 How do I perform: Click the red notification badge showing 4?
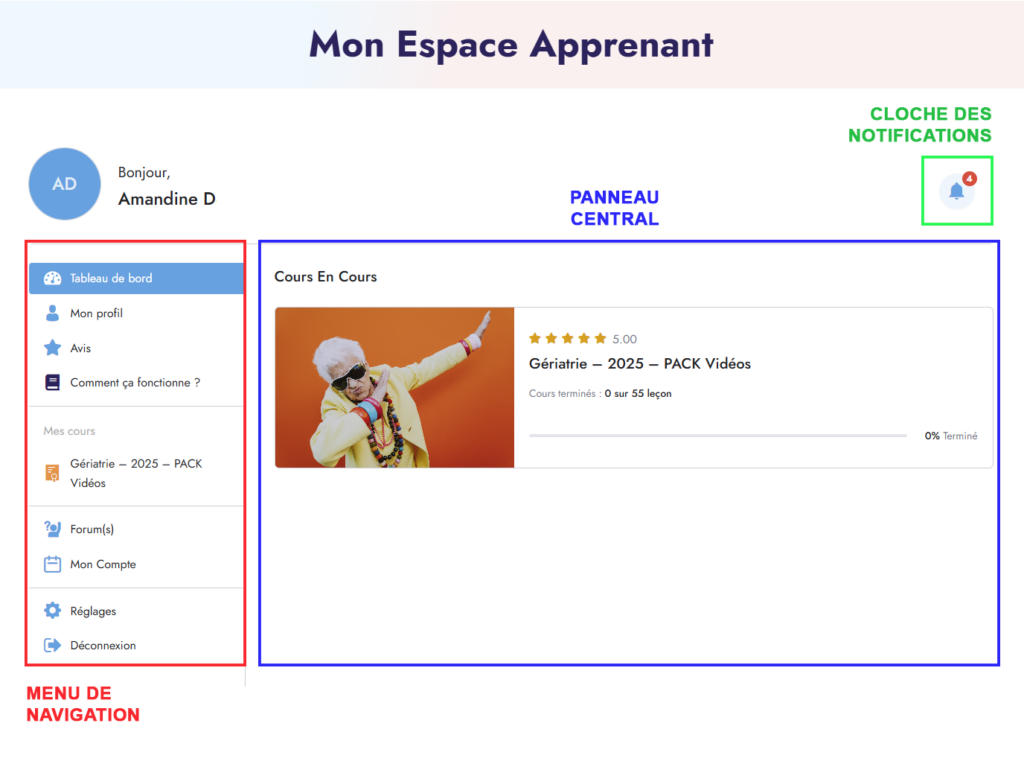coord(969,178)
